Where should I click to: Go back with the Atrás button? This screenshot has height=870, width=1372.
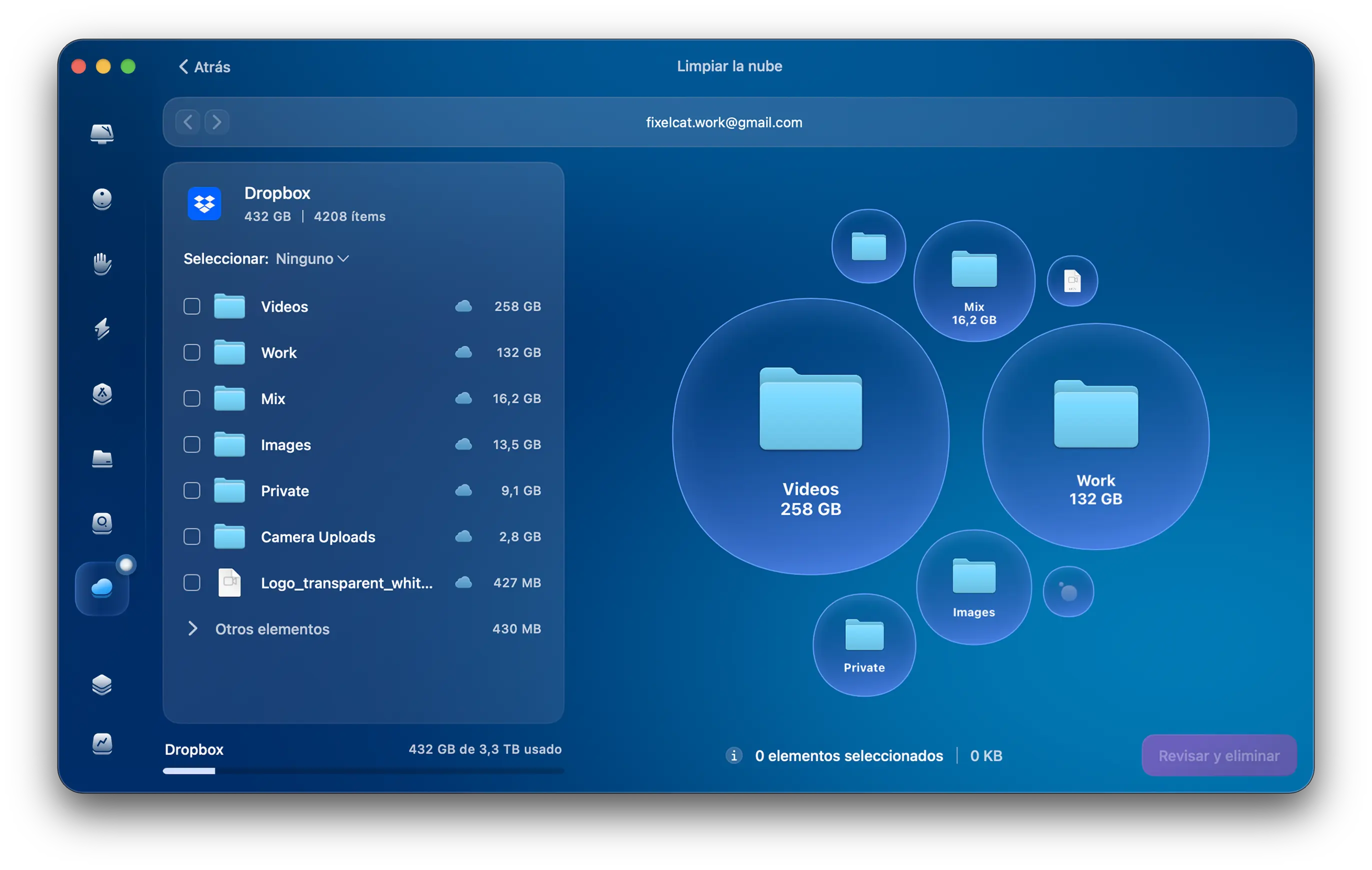204,66
